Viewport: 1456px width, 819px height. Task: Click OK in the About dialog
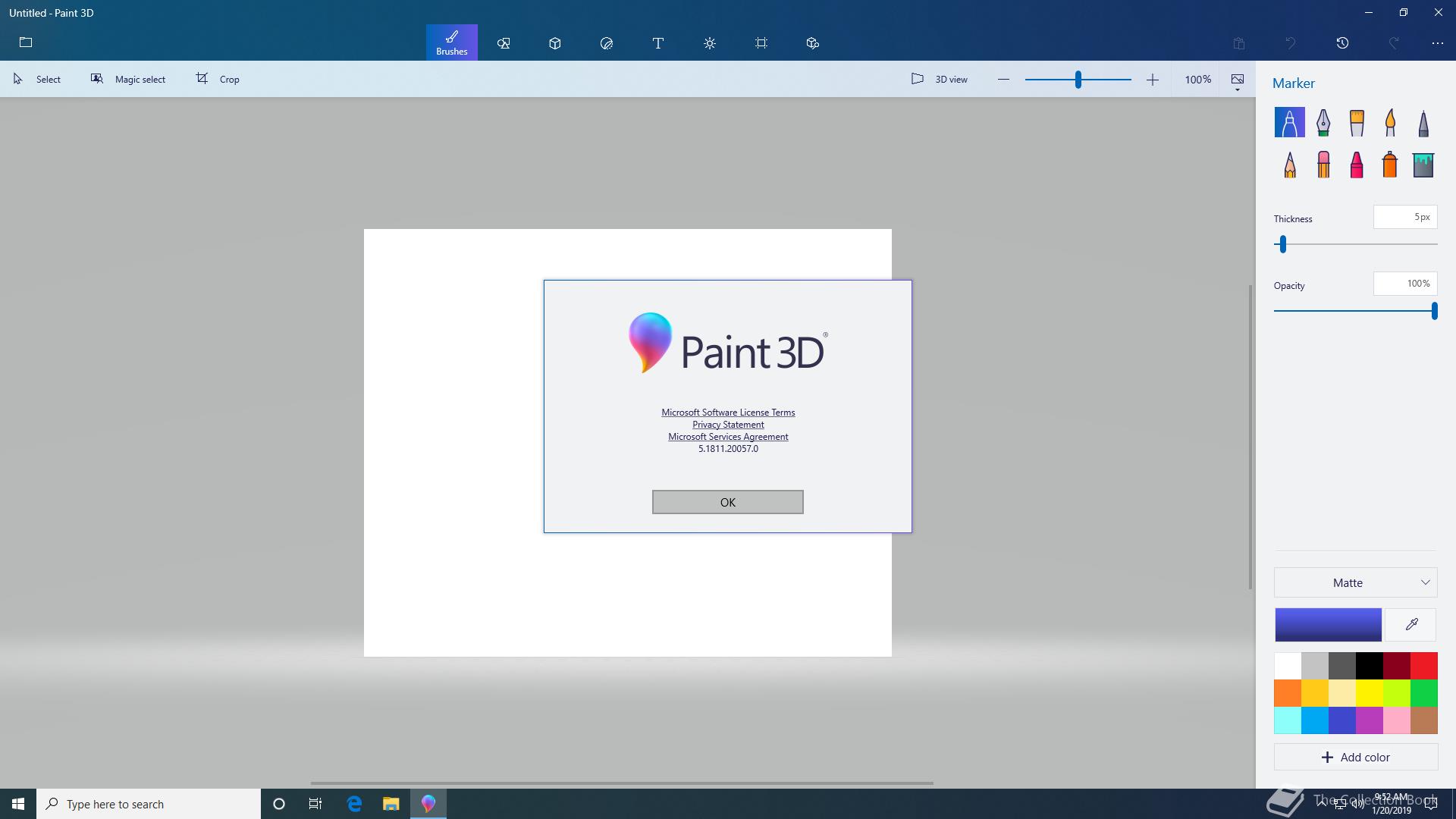pos(728,502)
